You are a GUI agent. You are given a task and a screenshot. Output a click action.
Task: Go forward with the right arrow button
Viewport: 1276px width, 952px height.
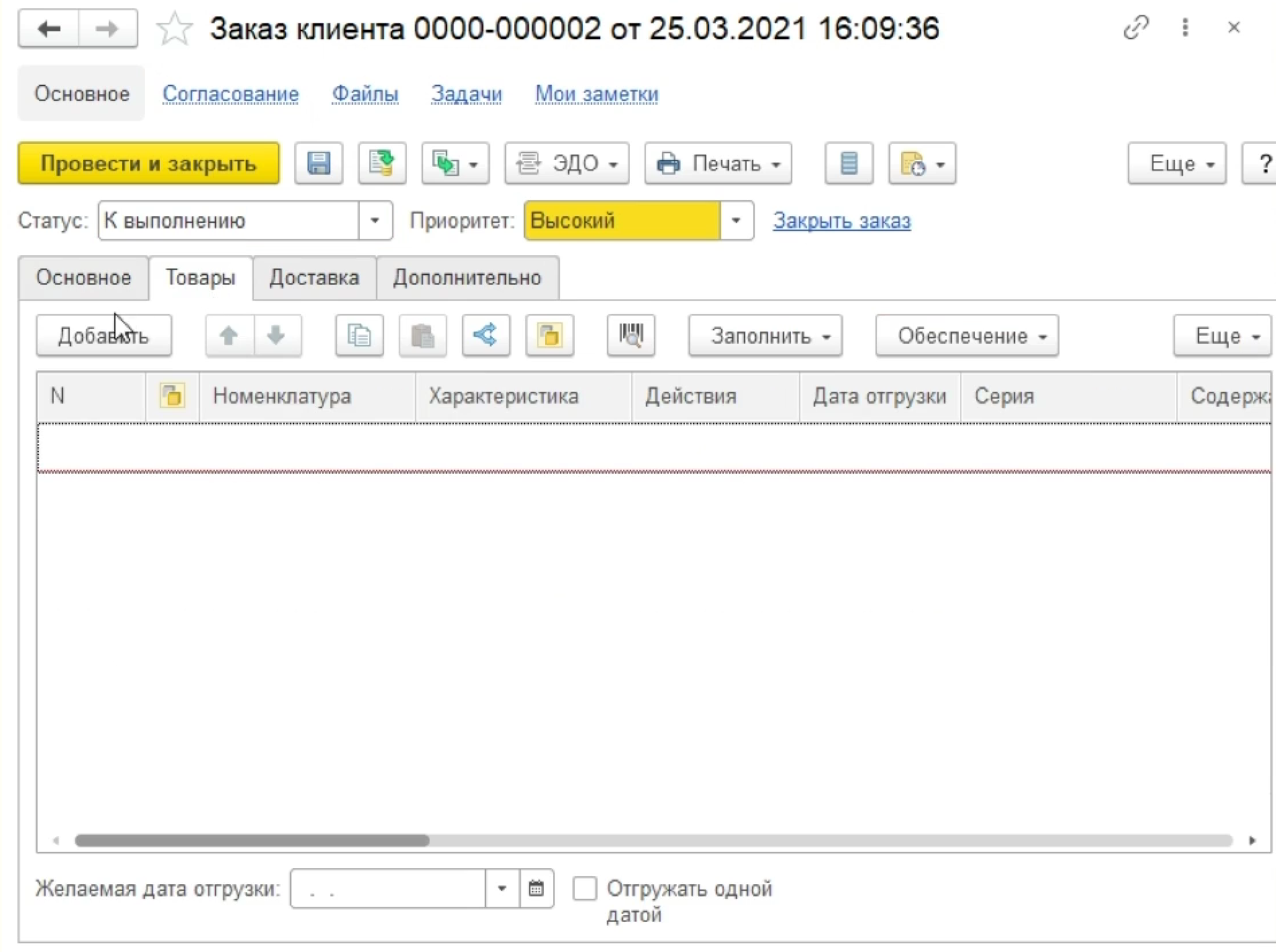point(107,28)
